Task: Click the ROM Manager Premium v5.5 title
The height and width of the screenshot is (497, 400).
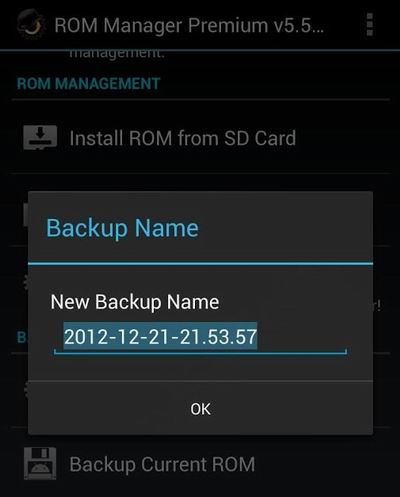Action: (189, 25)
